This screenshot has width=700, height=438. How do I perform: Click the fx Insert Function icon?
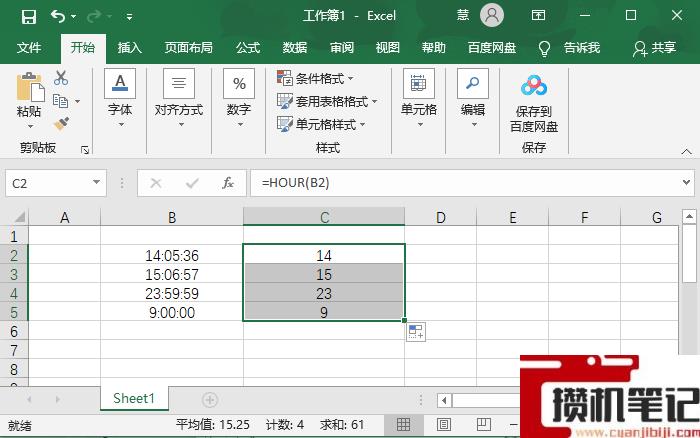coord(228,183)
